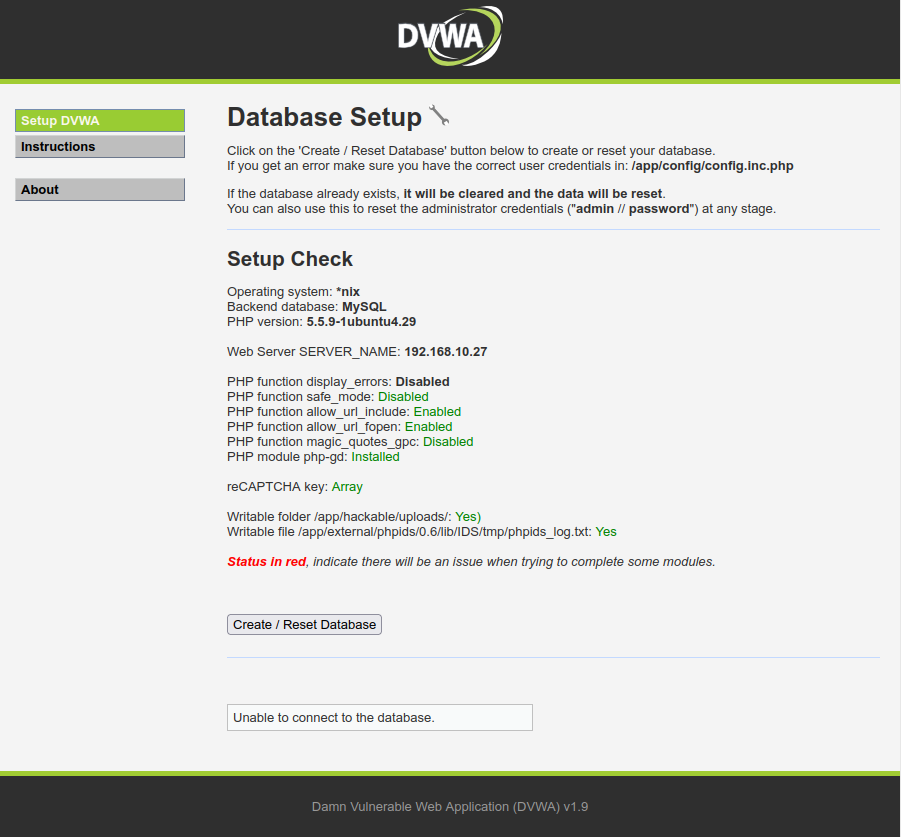Select the safe_mode Disabled status
This screenshot has height=837, width=901.
[403, 396]
